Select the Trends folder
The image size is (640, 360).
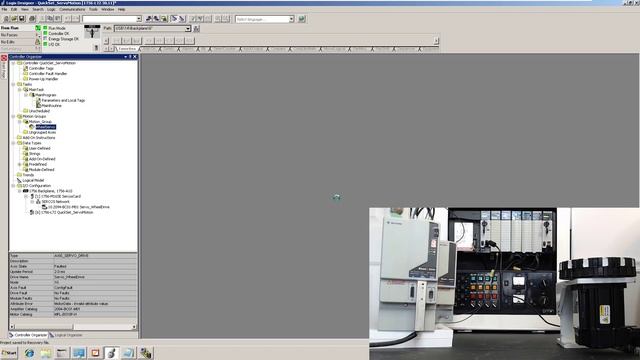click(28, 175)
